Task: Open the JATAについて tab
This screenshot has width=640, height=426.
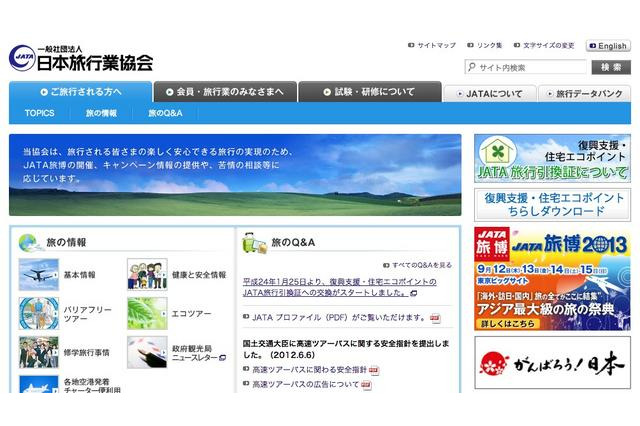Action: (489, 93)
